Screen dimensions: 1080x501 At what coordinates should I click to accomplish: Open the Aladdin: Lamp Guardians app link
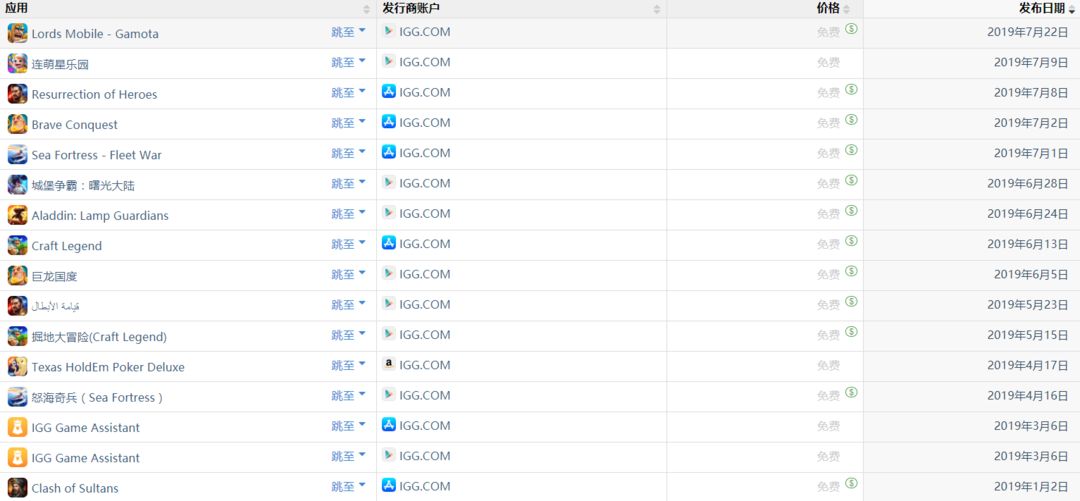(x=100, y=216)
